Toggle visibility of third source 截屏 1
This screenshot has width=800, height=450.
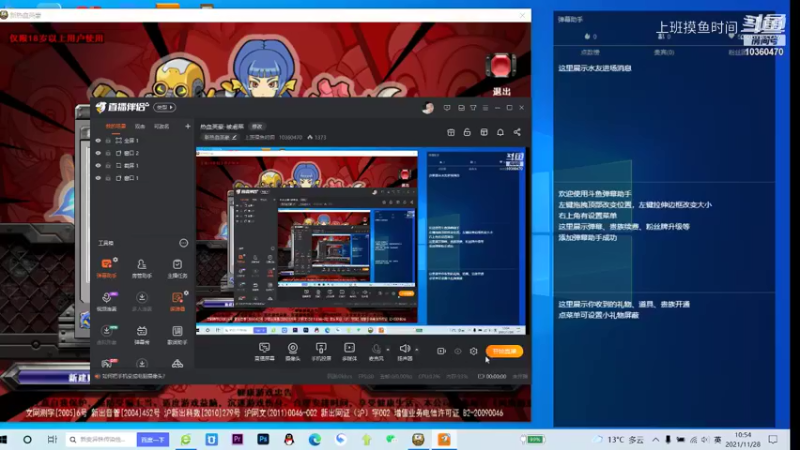[x=98, y=165]
